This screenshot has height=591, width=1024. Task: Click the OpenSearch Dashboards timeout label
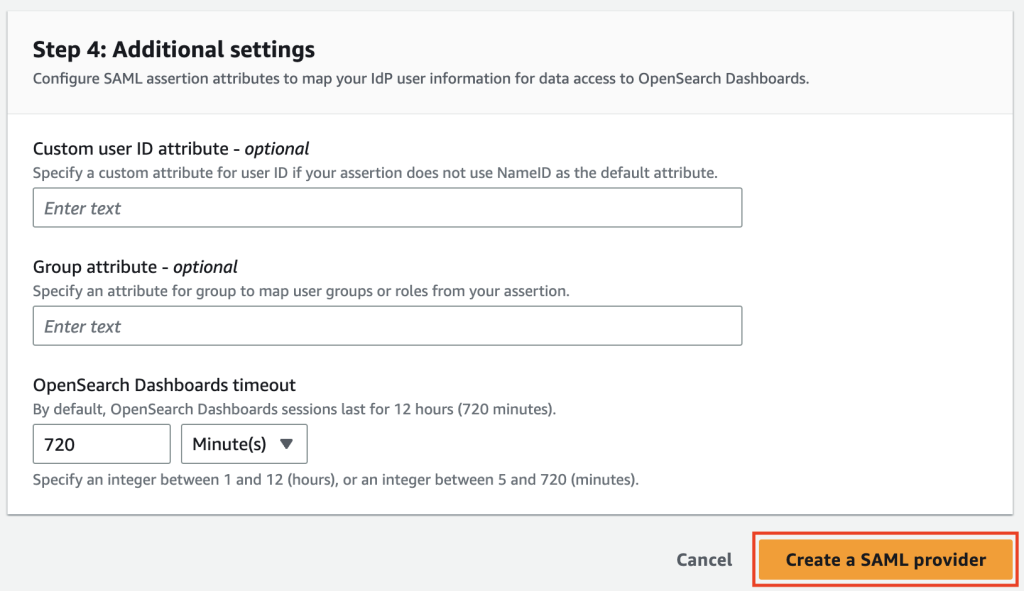tap(164, 385)
